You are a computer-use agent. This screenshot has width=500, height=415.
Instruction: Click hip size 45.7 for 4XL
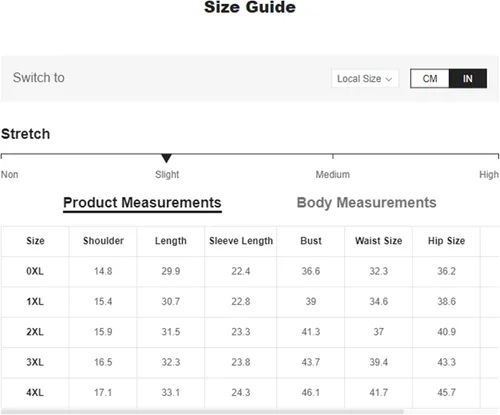[446, 392]
